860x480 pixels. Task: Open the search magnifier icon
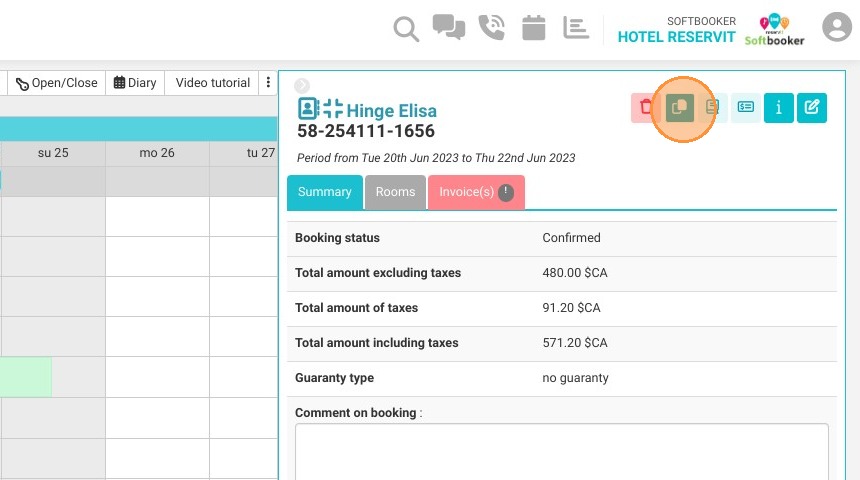[x=406, y=29]
